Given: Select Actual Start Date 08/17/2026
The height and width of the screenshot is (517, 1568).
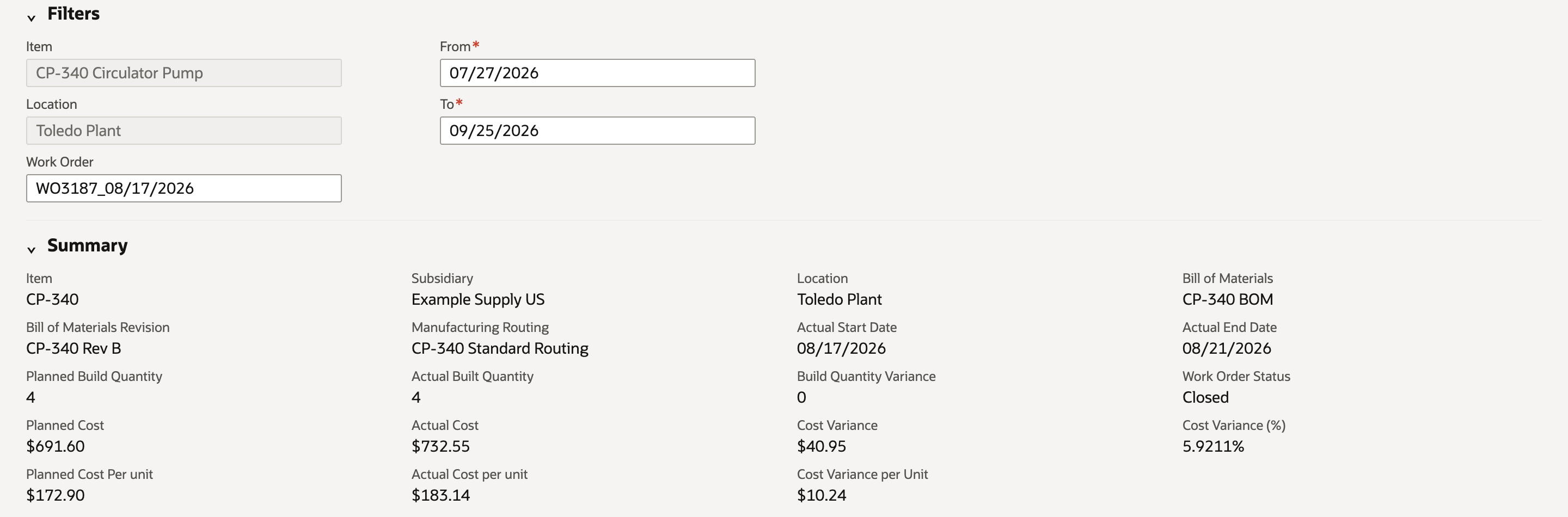Looking at the screenshot, I should [841, 348].
